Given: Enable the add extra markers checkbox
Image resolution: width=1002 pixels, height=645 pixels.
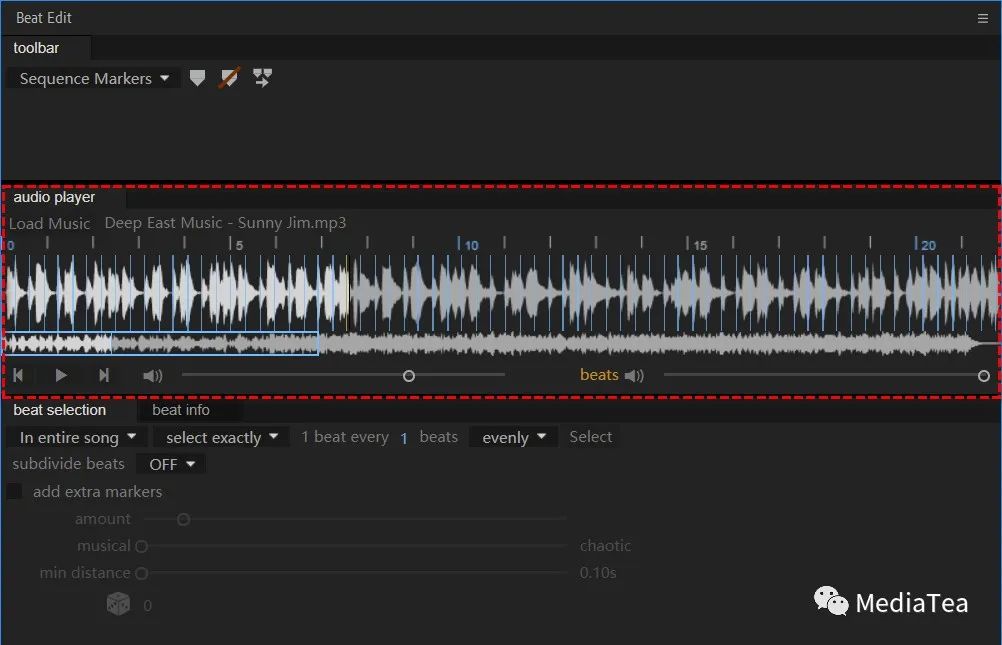Looking at the screenshot, I should pyautogui.click(x=14, y=492).
